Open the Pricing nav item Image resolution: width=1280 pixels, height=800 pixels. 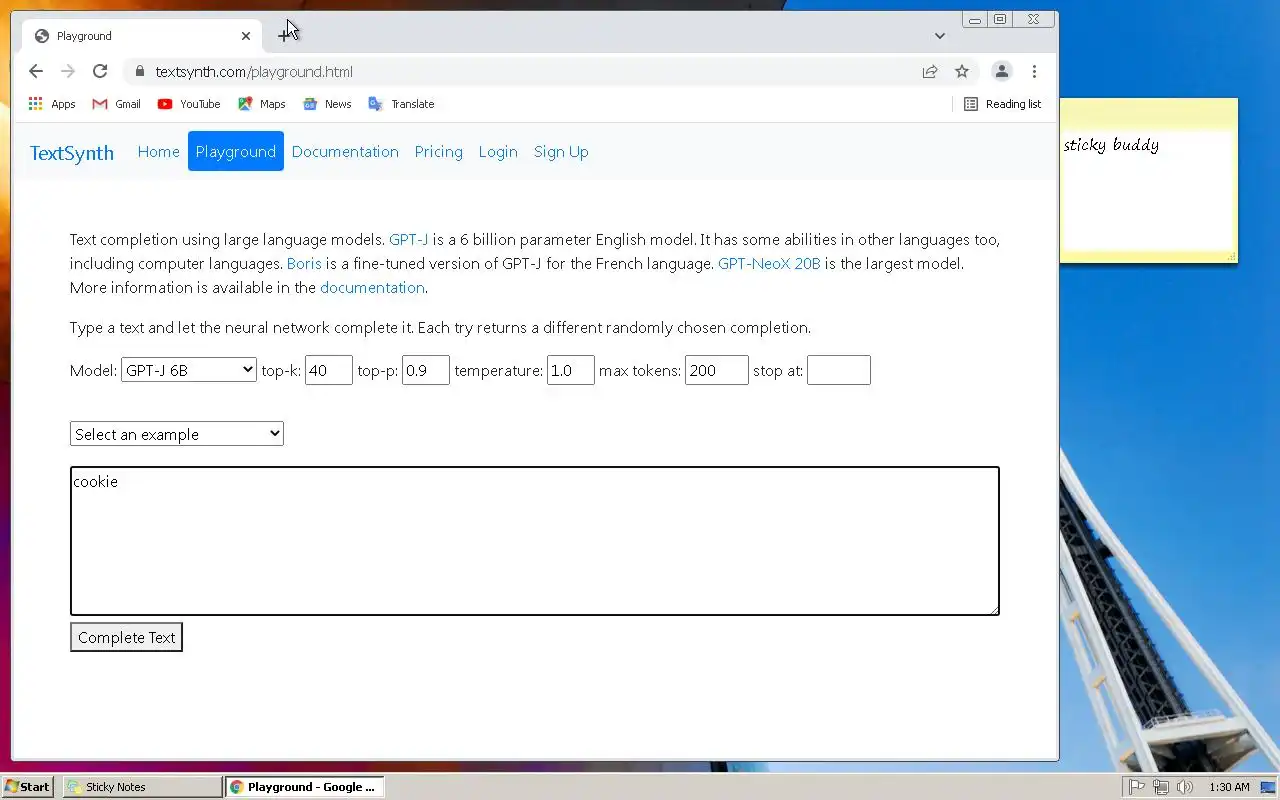click(x=439, y=152)
